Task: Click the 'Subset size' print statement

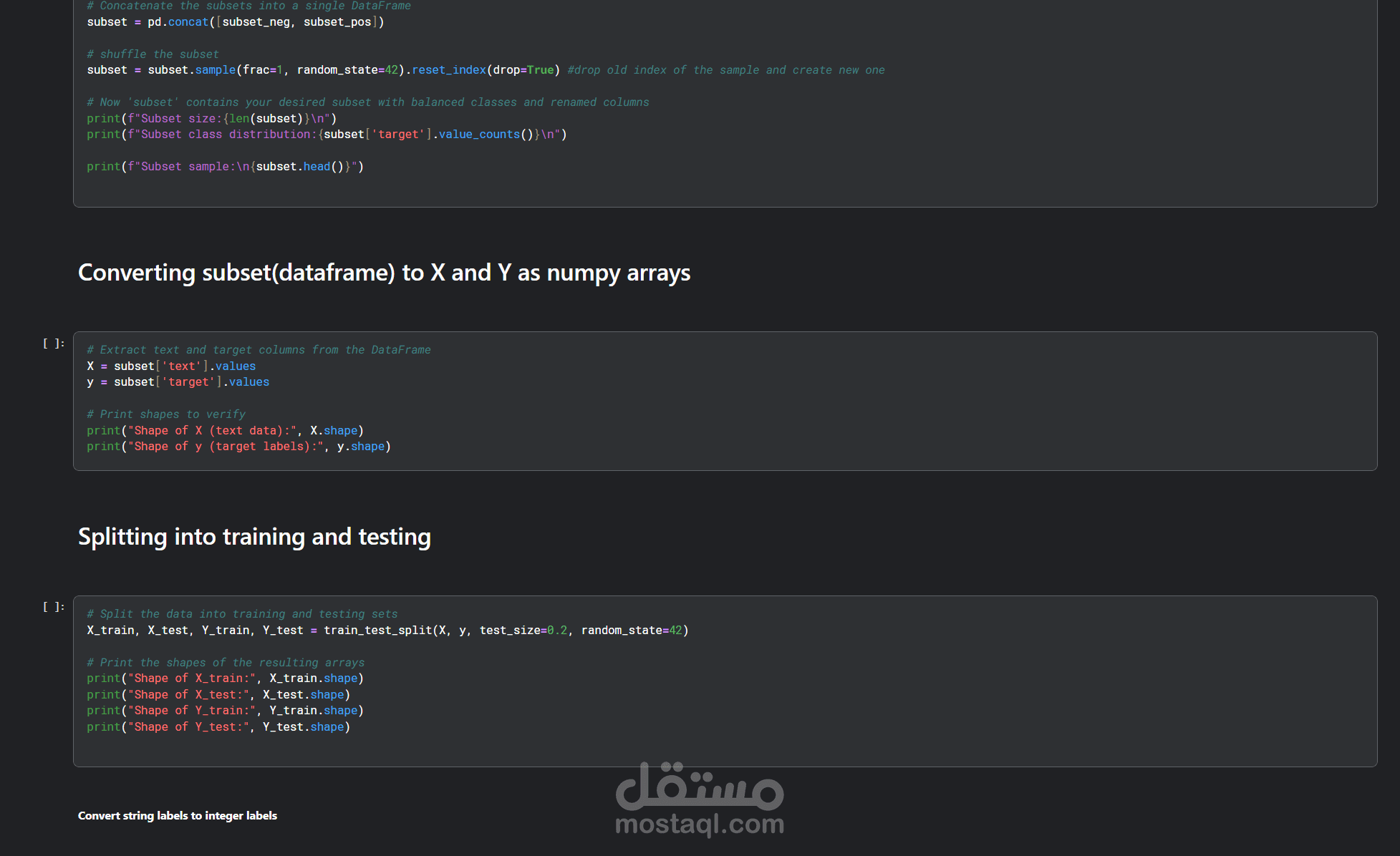Action: coord(211,119)
